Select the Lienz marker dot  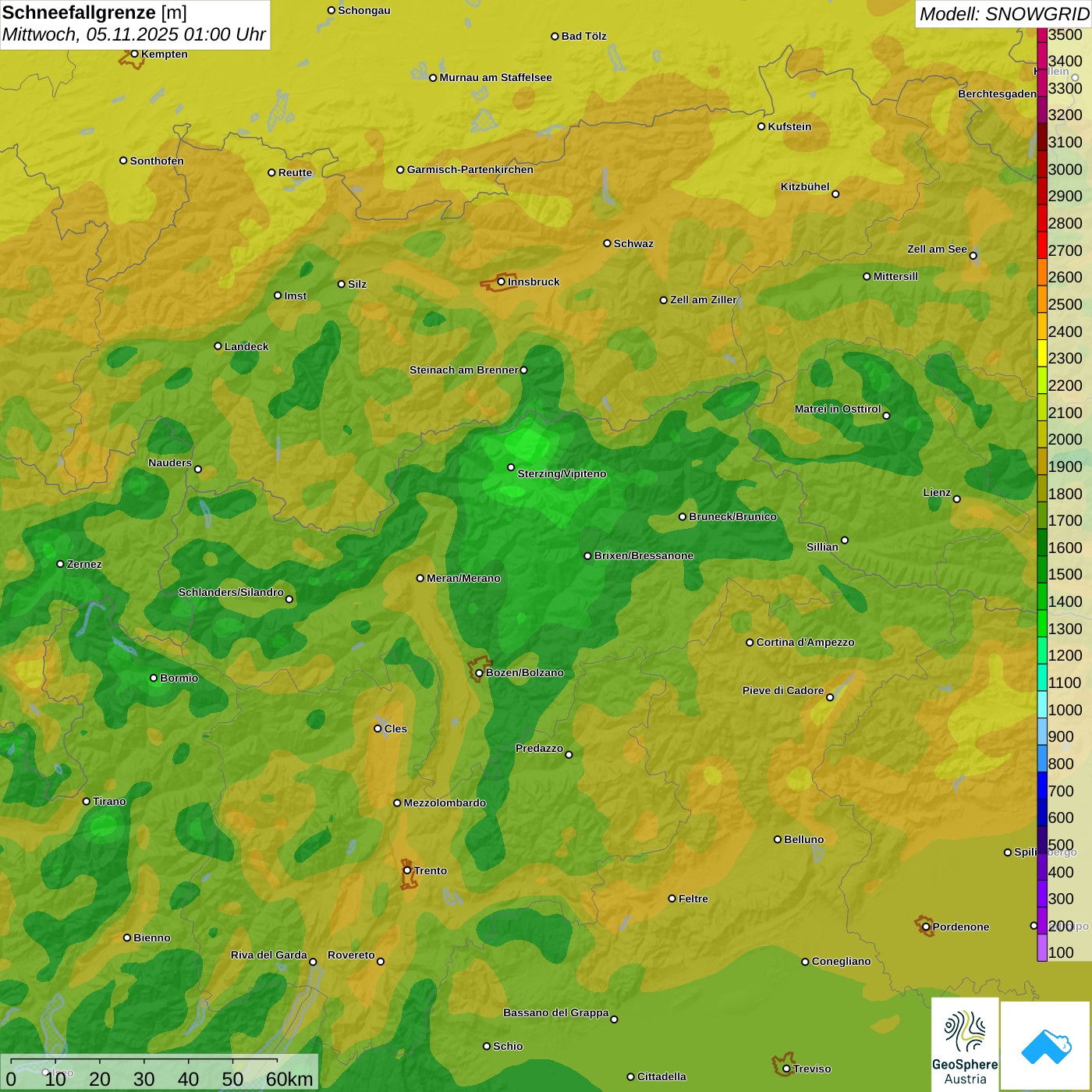coord(957,499)
